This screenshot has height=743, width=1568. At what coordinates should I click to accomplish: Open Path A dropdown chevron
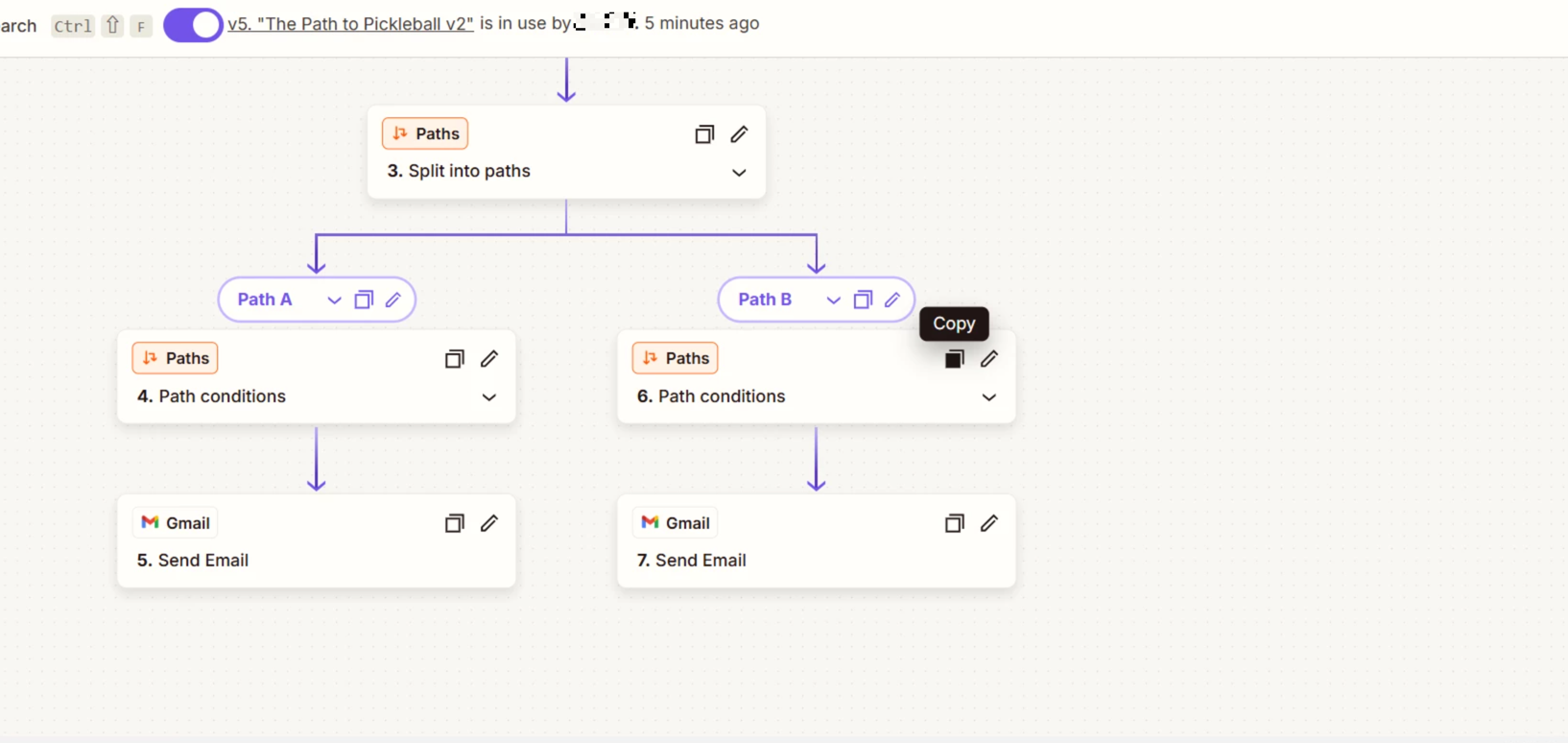[334, 300]
